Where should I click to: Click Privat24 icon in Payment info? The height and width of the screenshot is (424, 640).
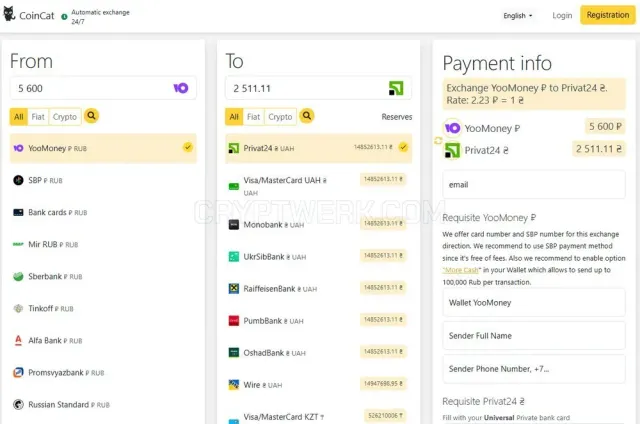(452, 150)
